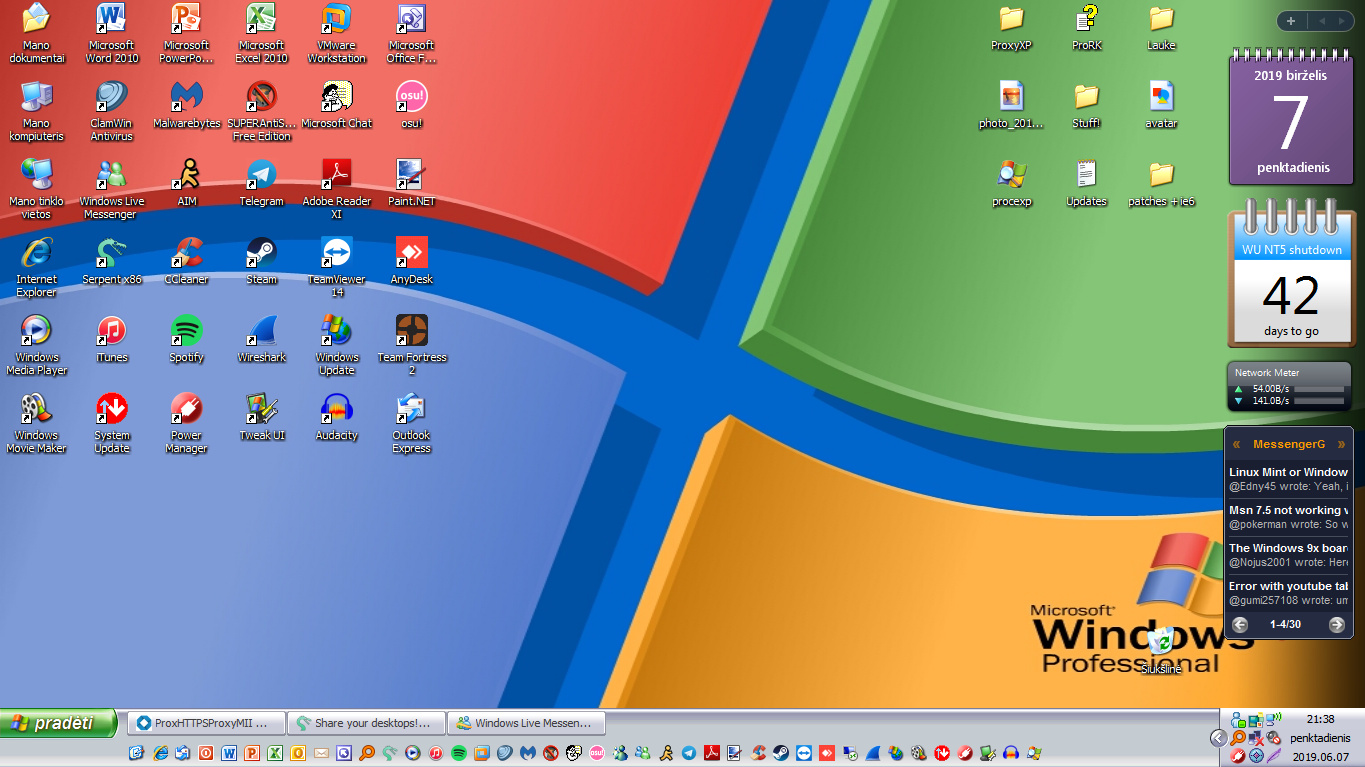Select the Paint.NET desktop shortcut

coord(411,184)
